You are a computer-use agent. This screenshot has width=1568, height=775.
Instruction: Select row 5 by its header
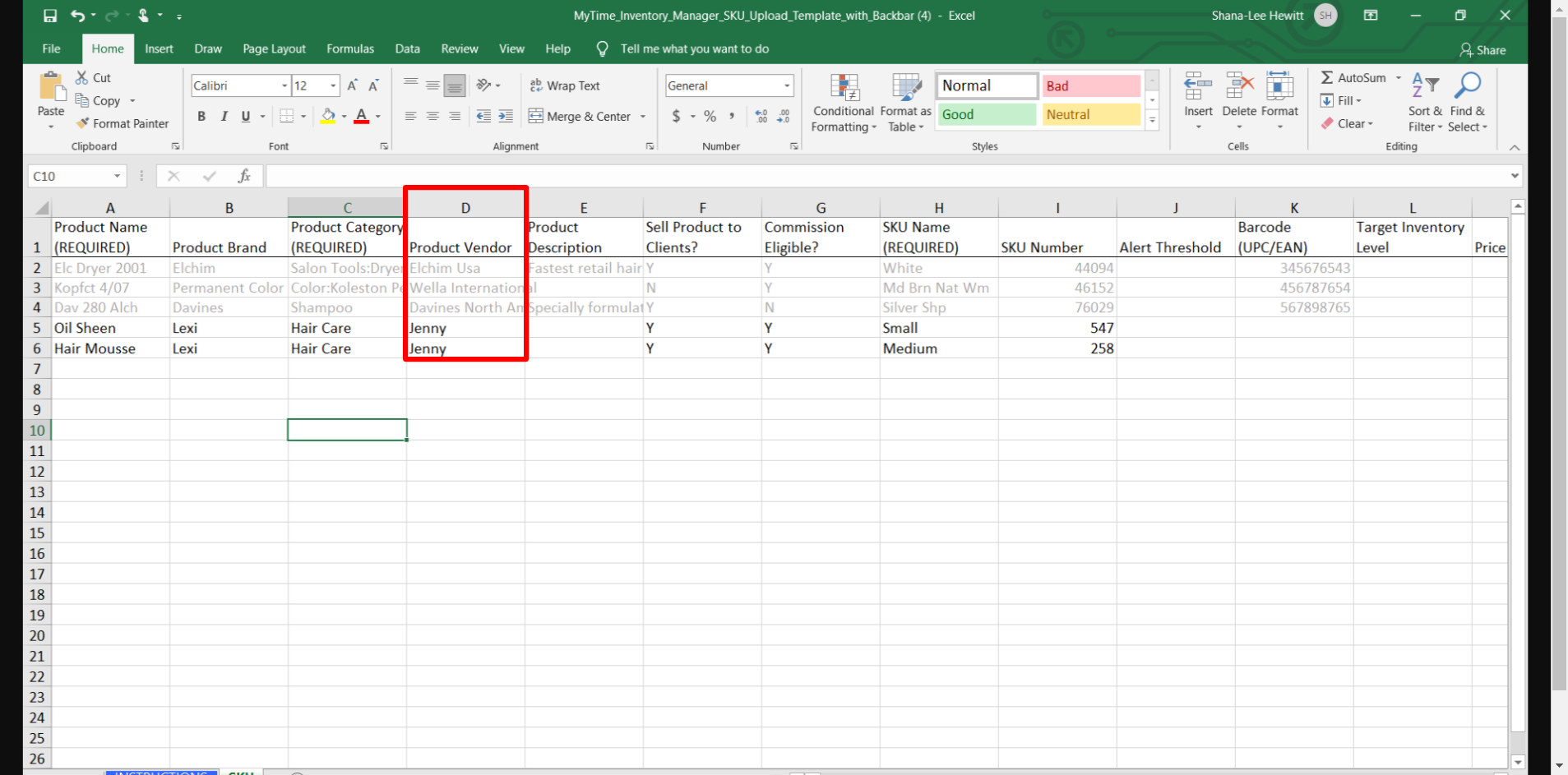point(37,328)
